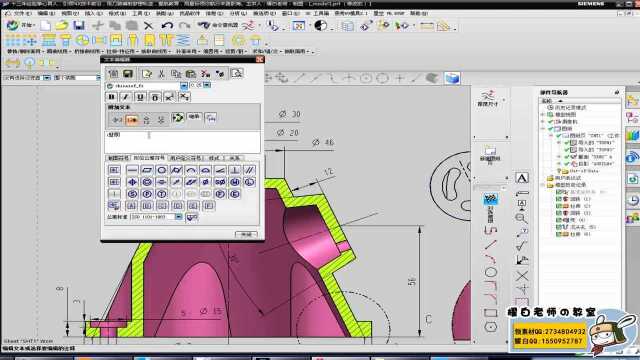Open the tolerance standard dropdown
This screenshot has width=640, height=360.
(178, 217)
